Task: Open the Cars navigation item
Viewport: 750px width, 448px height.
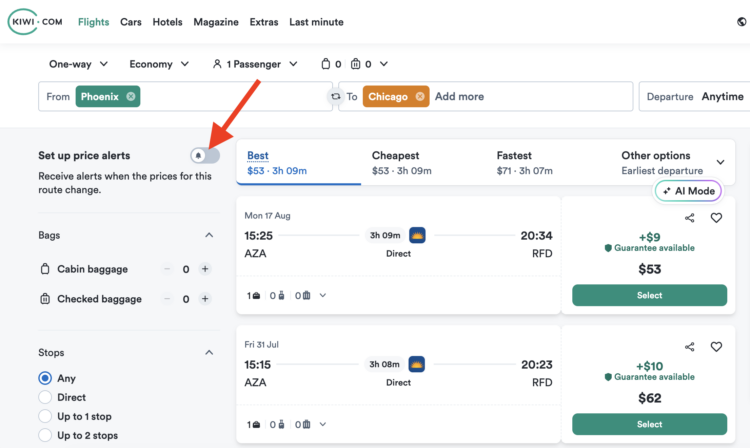Action: tap(131, 22)
